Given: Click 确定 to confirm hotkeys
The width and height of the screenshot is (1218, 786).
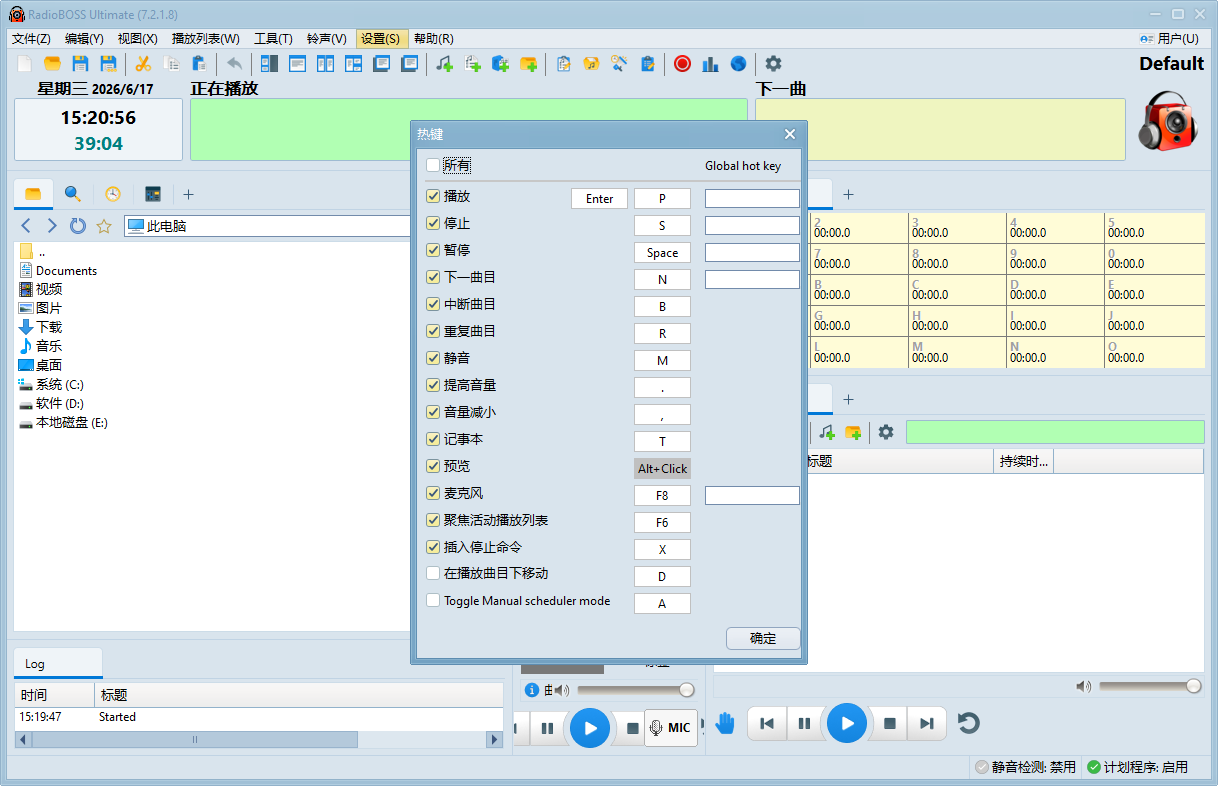Looking at the screenshot, I should point(763,638).
